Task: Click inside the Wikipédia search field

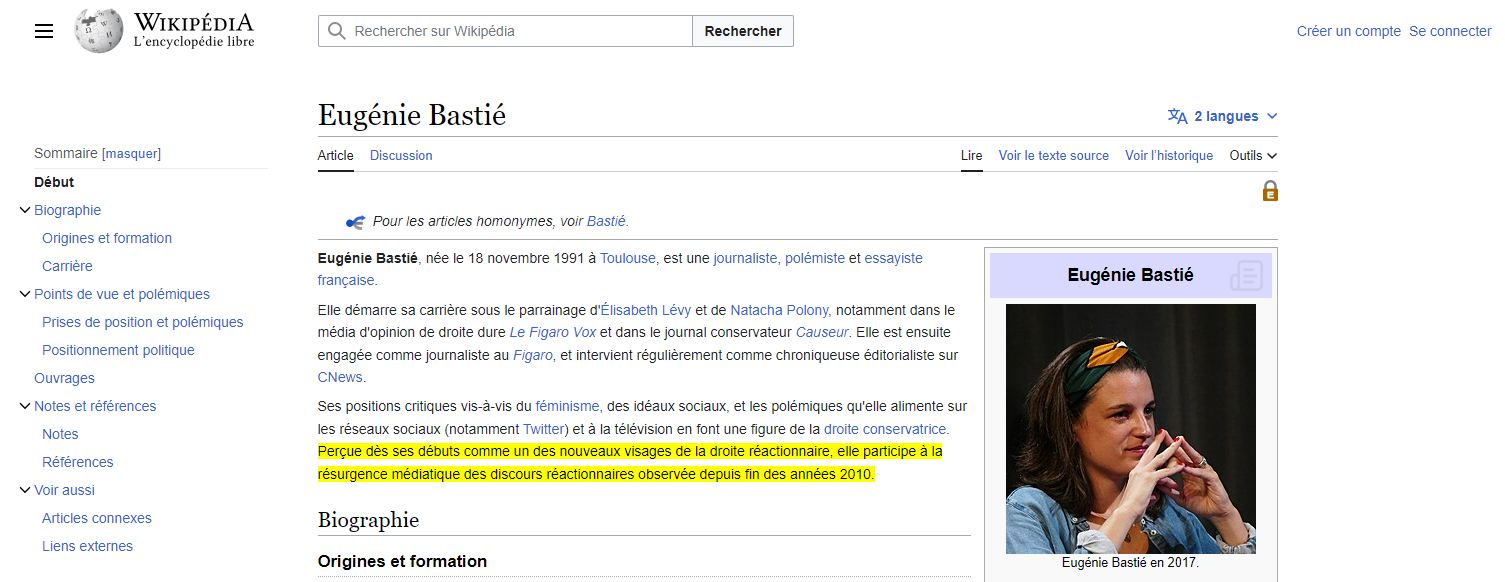Action: [x=520, y=31]
